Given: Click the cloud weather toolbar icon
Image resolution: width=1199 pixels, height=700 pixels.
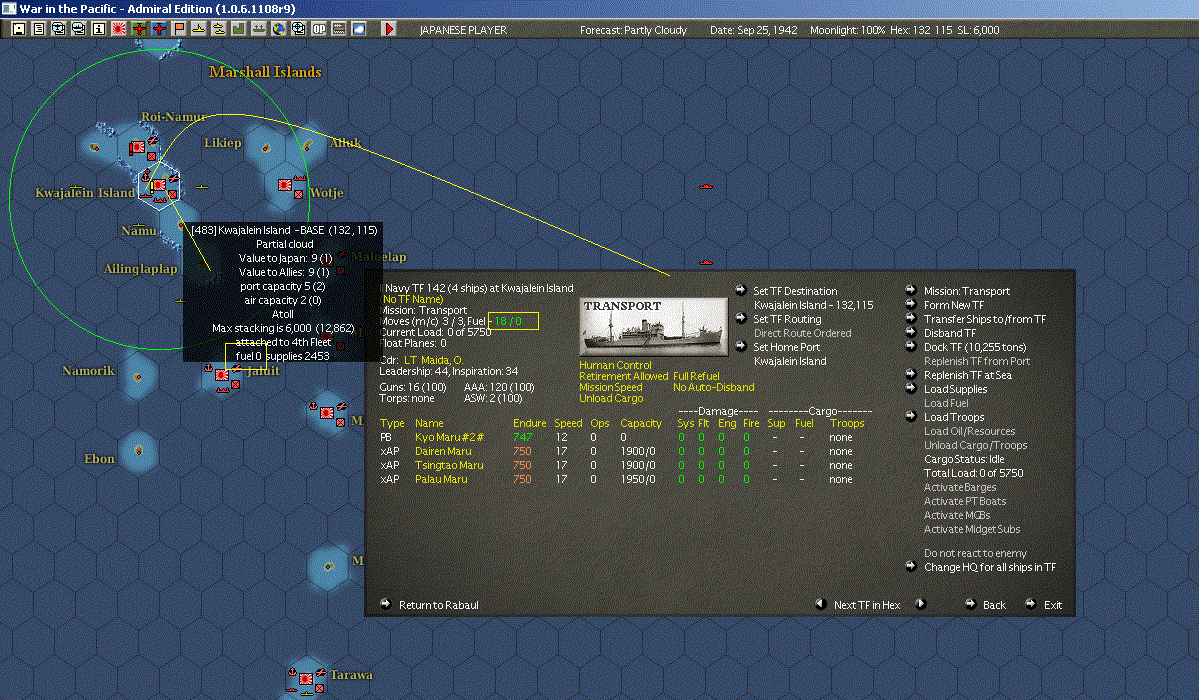Looking at the screenshot, I should pos(359,29).
